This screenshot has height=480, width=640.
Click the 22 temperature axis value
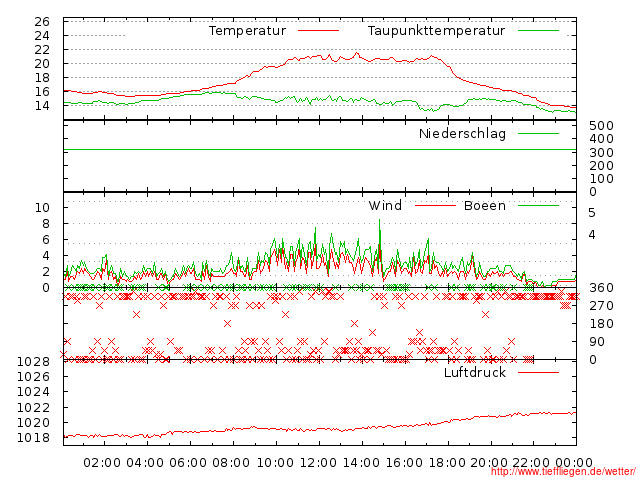click(42, 50)
